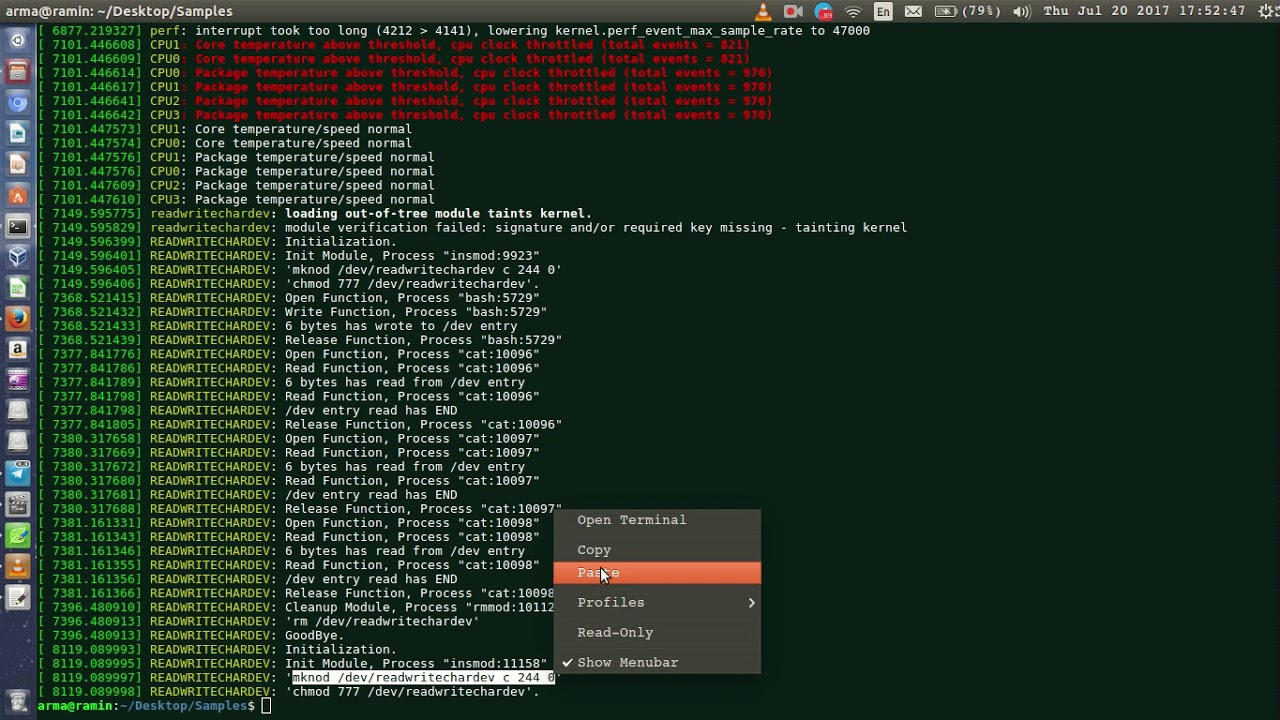Open the system gear session menu
The width and height of the screenshot is (1280, 720).
point(1264,11)
